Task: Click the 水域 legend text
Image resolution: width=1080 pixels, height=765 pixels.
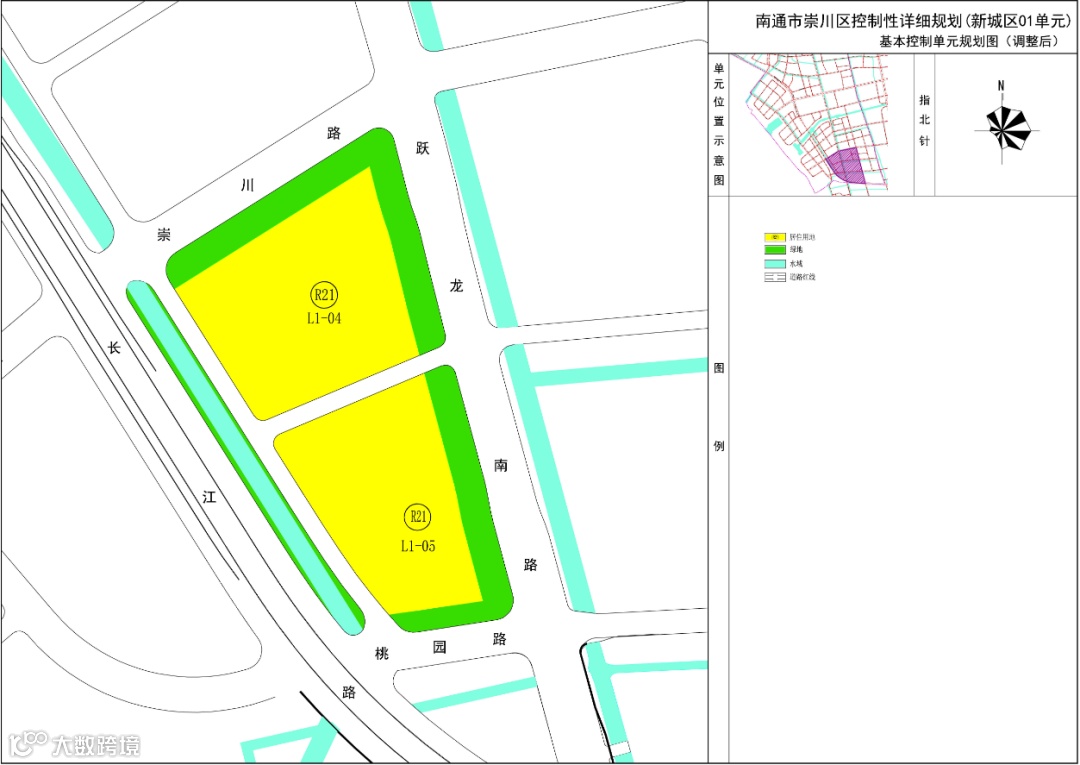Action: 796,263
